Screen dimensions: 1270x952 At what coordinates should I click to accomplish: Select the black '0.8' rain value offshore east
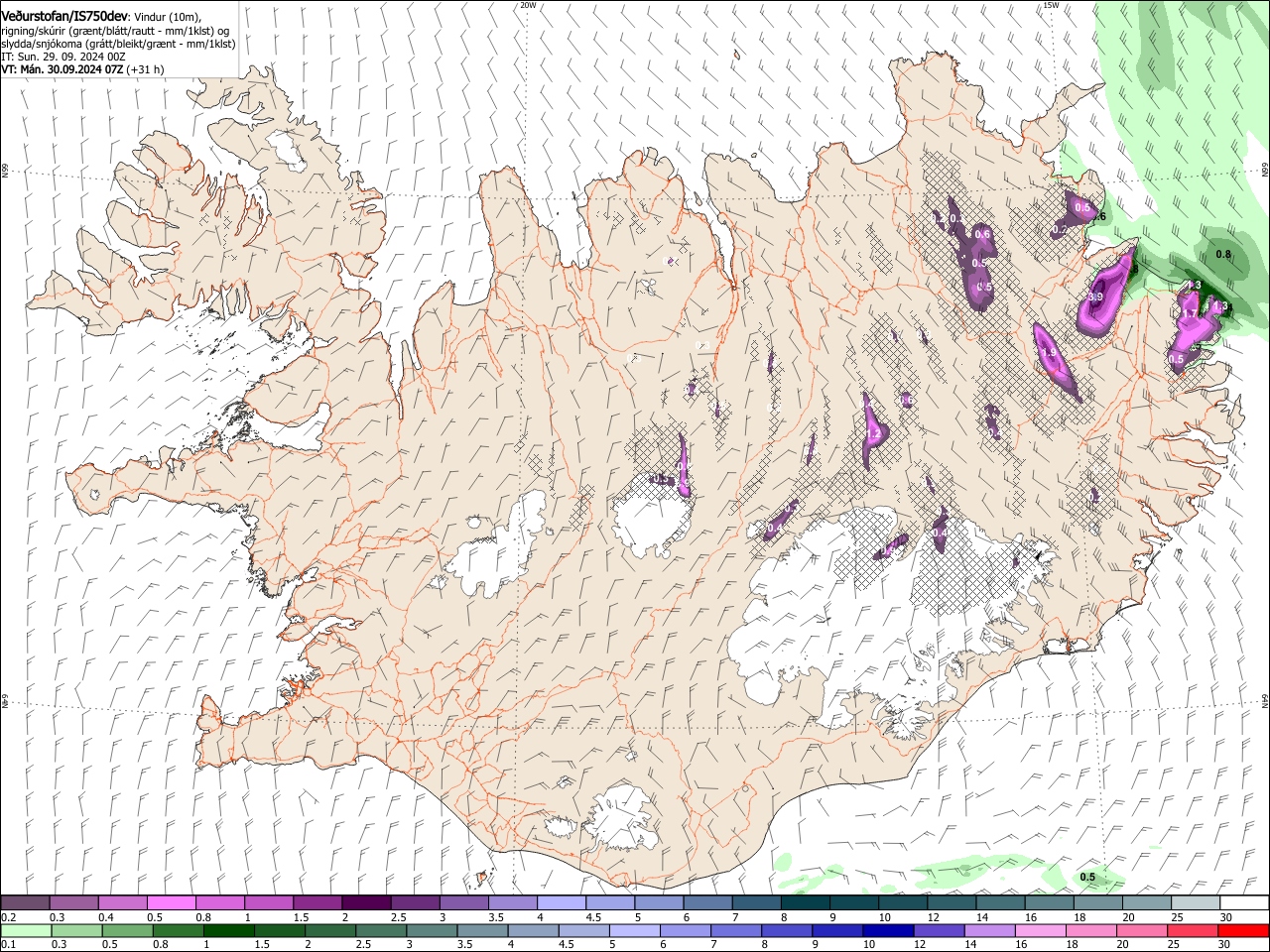[1223, 255]
